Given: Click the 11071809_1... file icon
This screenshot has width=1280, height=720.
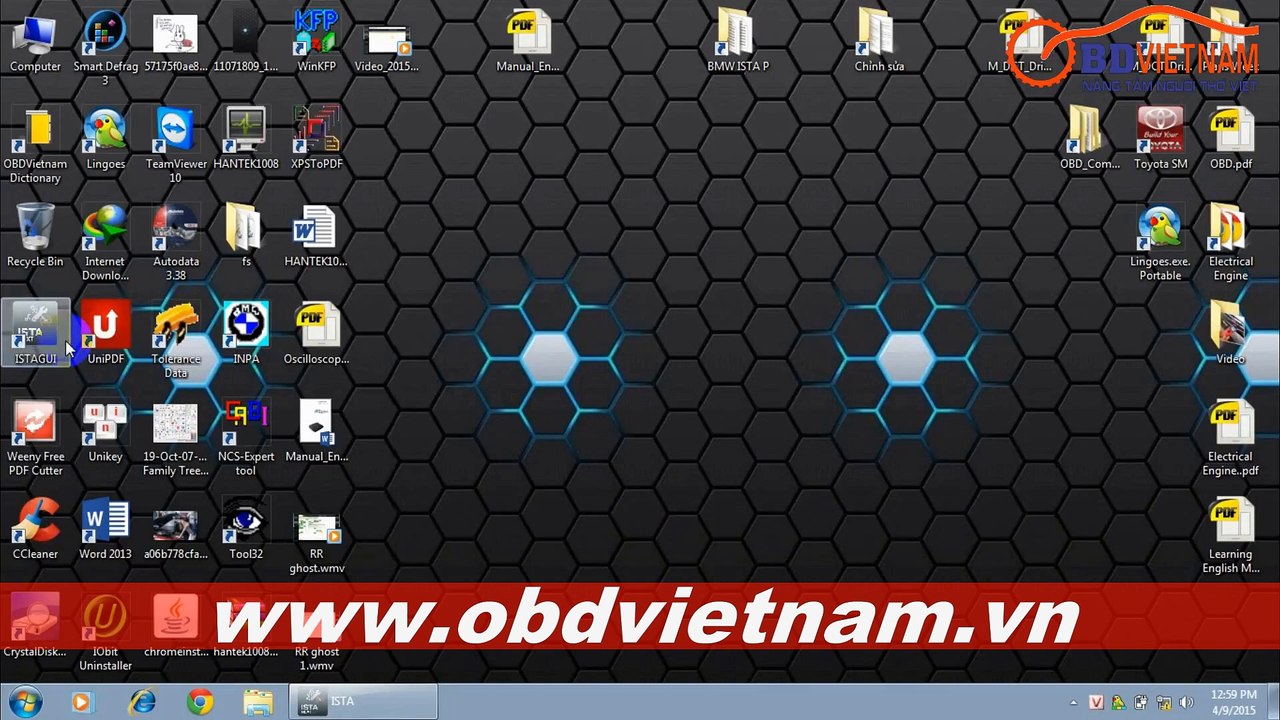Looking at the screenshot, I should tap(246, 41).
